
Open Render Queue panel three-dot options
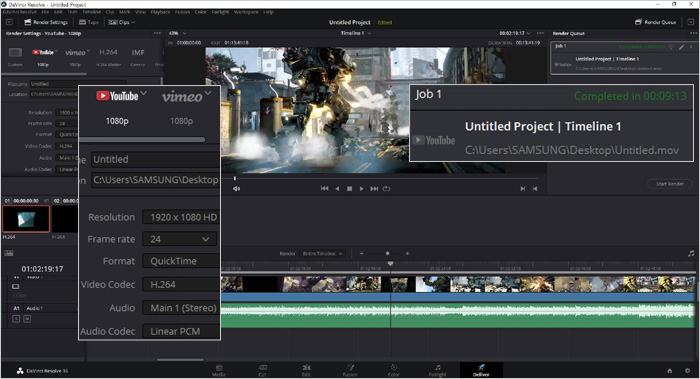coord(693,33)
